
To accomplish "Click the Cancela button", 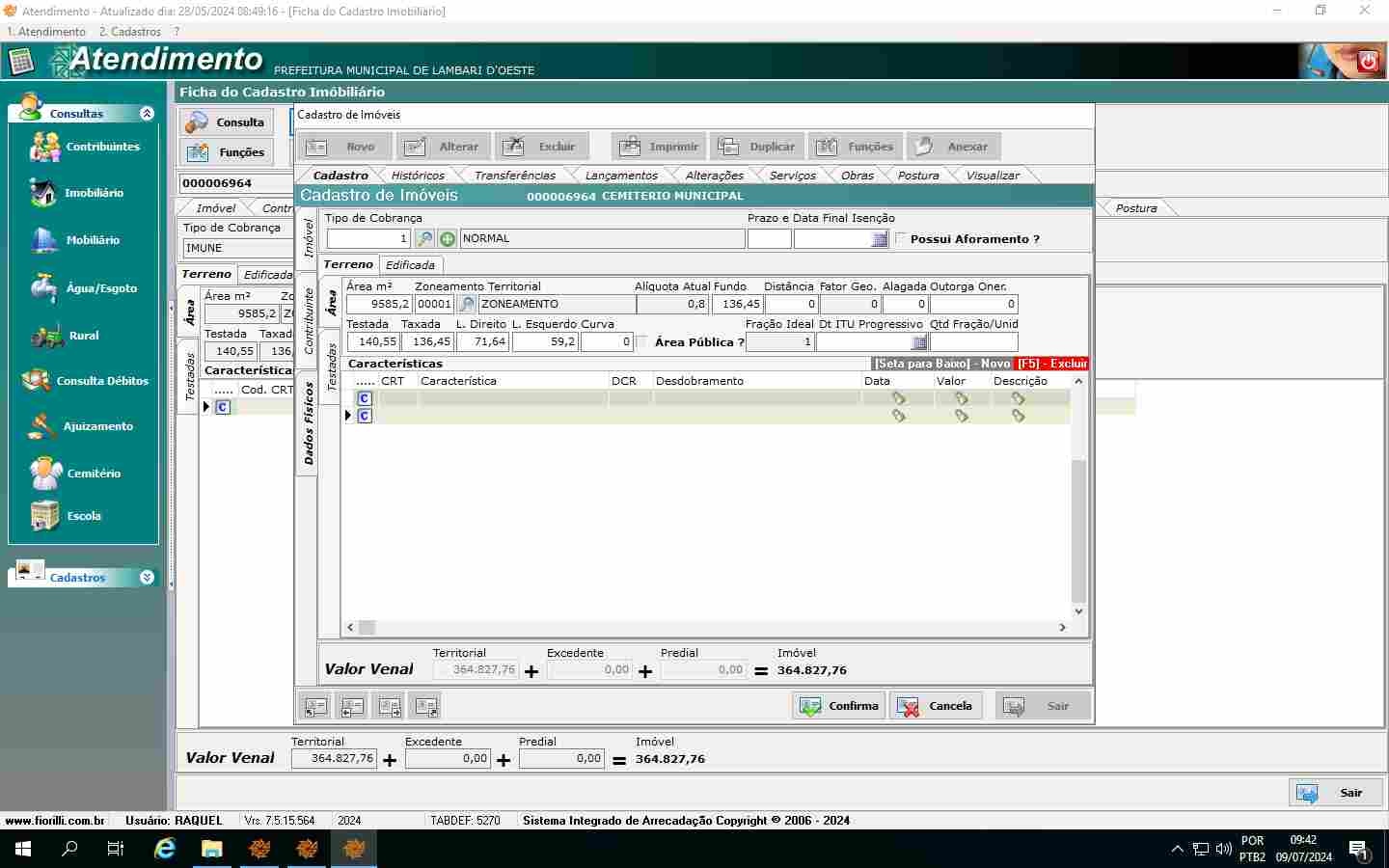I will pyautogui.click(x=935, y=706).
